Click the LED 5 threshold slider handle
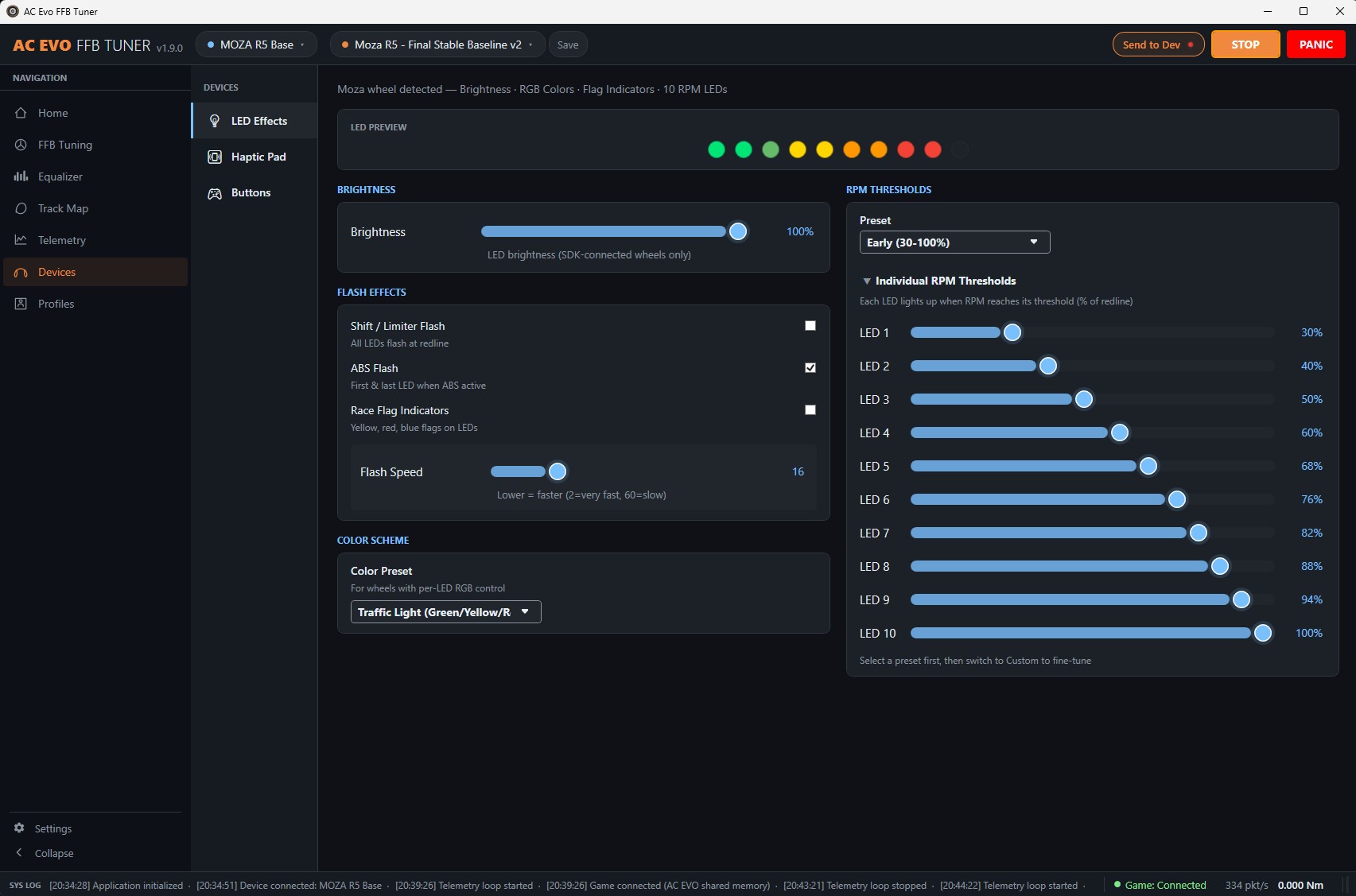This screenshot has height=896, width=1356. click(x=1148, y=466)
